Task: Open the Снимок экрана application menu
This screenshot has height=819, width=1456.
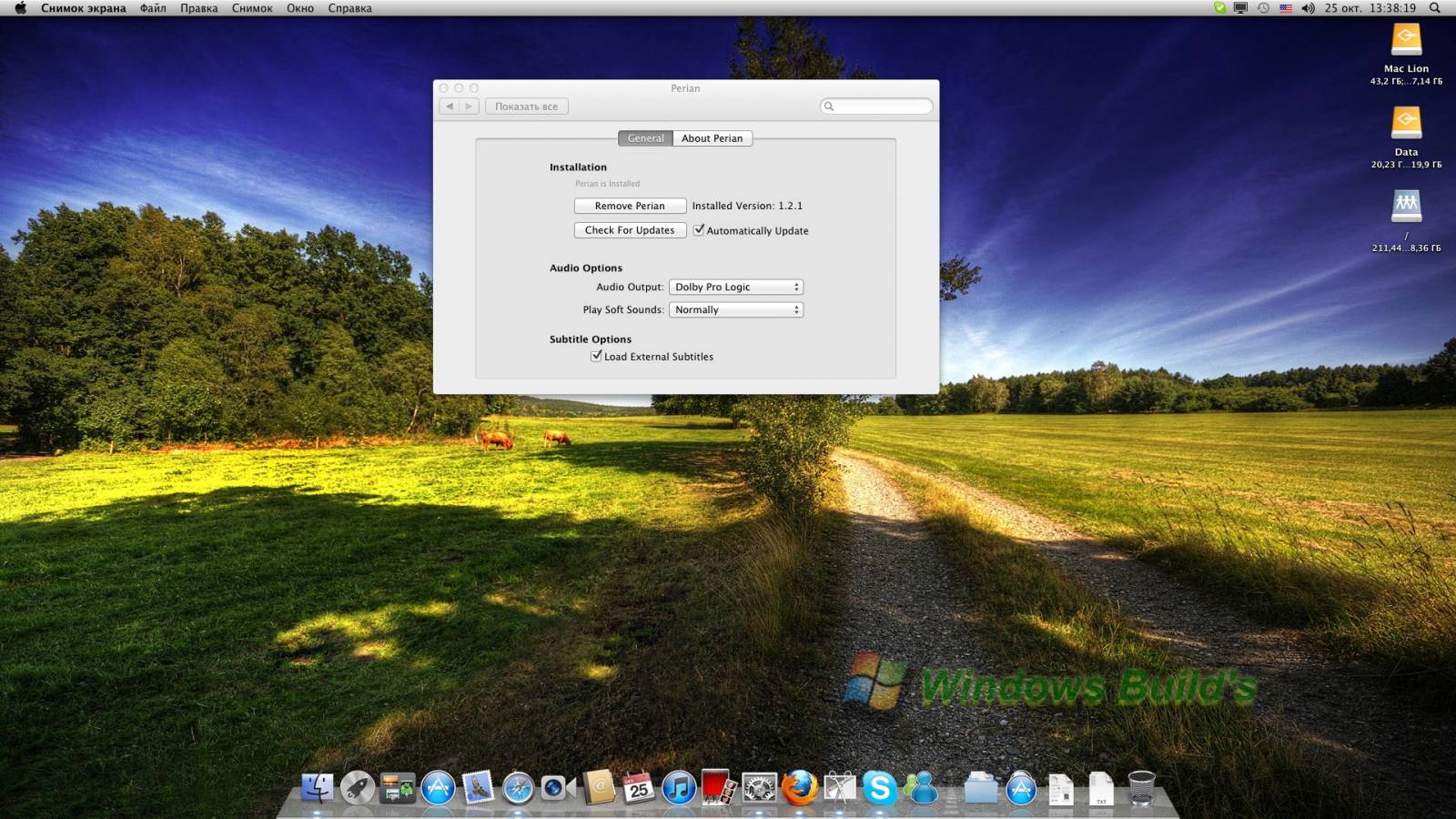Action: [x=84, y=8]
